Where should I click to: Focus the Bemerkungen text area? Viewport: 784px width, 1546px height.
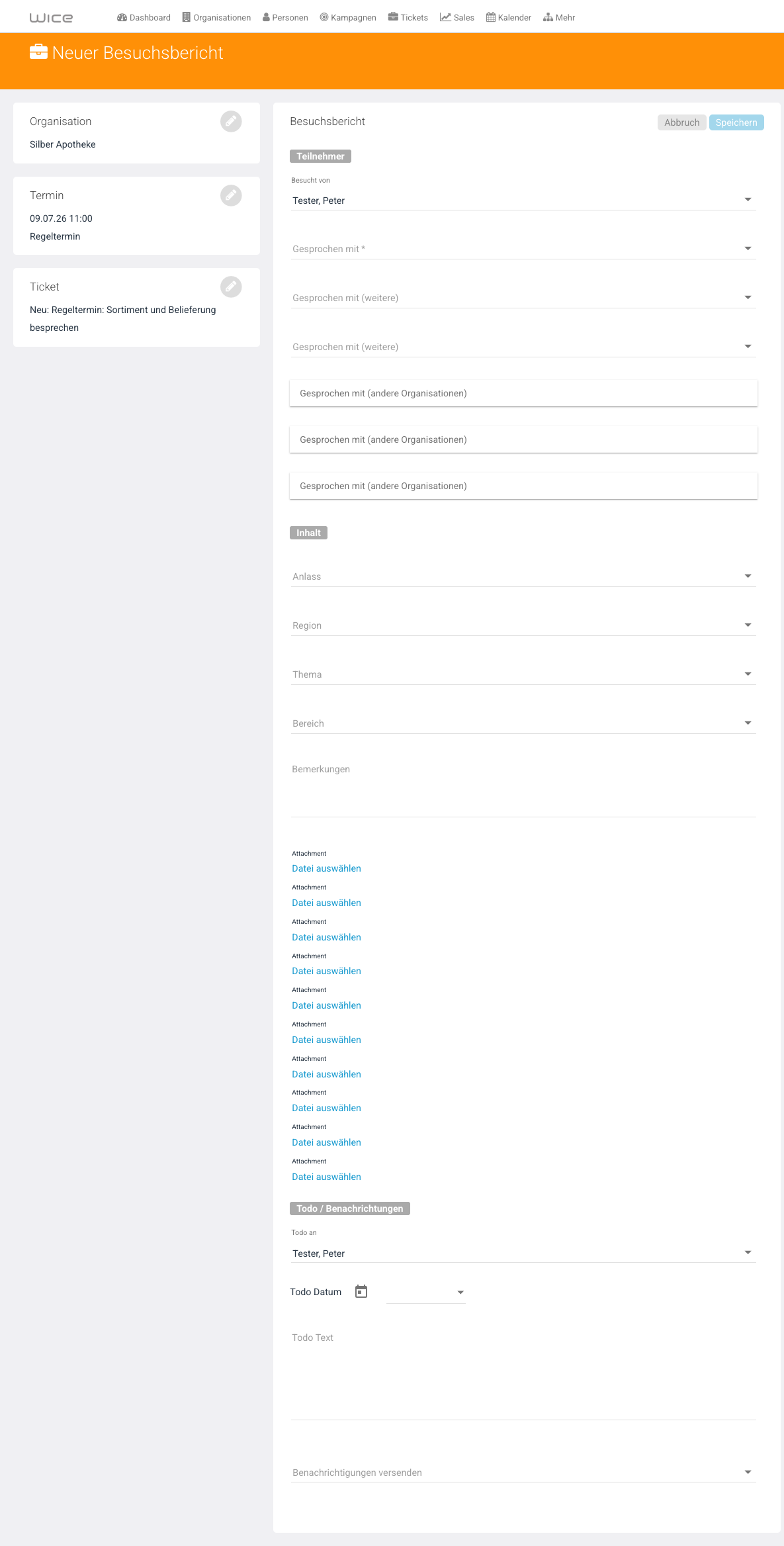(523, 788)
